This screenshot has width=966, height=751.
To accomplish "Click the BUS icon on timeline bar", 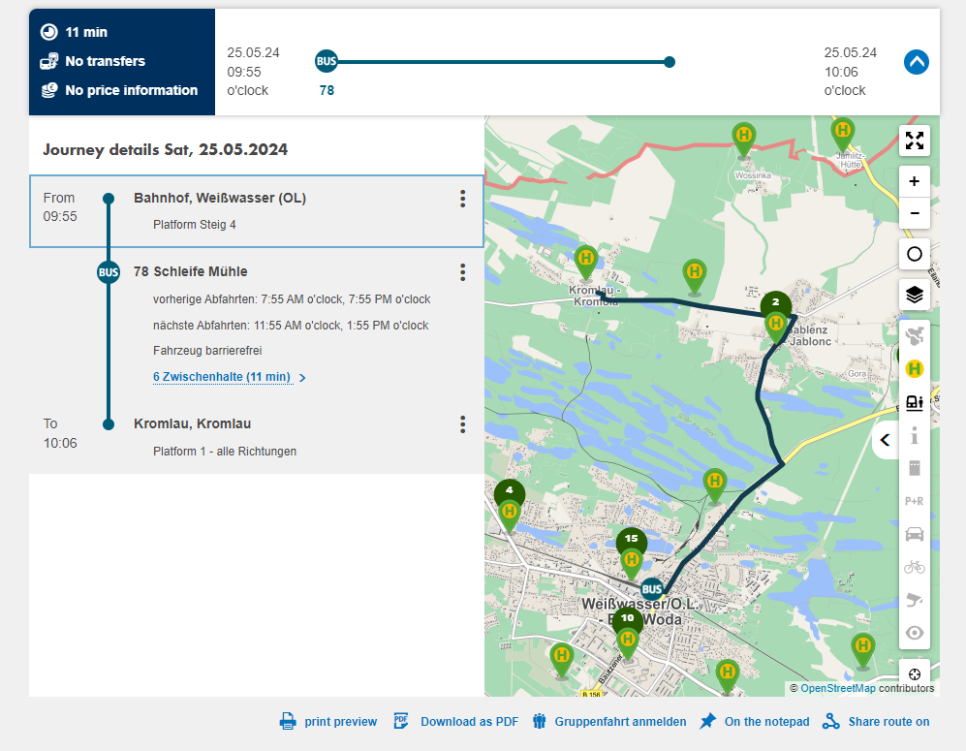I will (327, 61).
